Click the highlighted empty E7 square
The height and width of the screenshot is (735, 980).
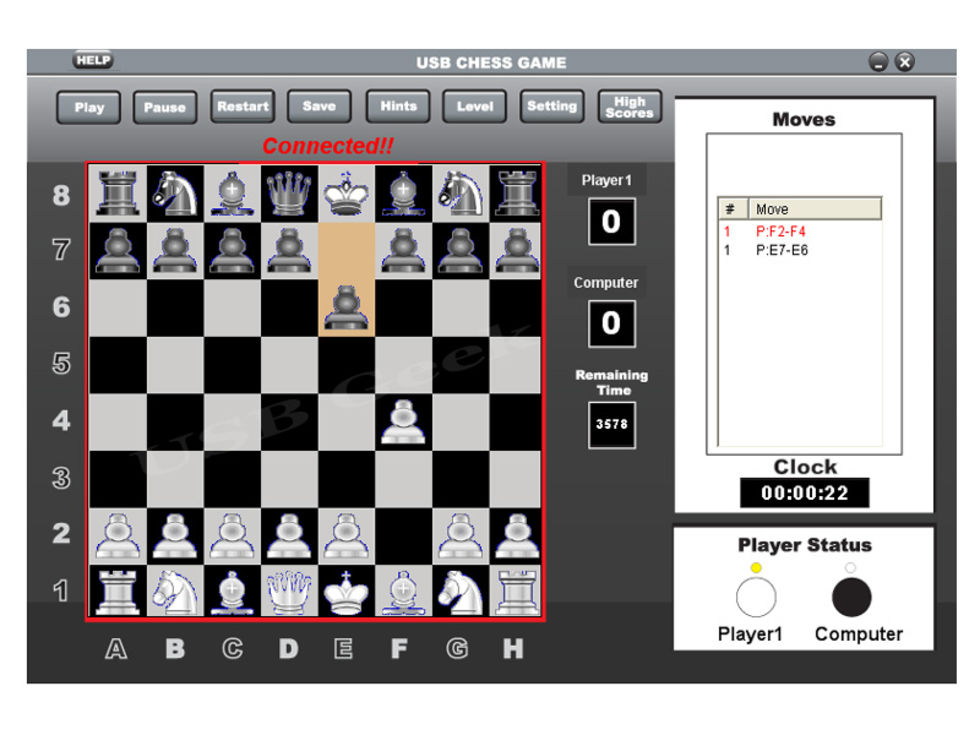pos(346,251)
